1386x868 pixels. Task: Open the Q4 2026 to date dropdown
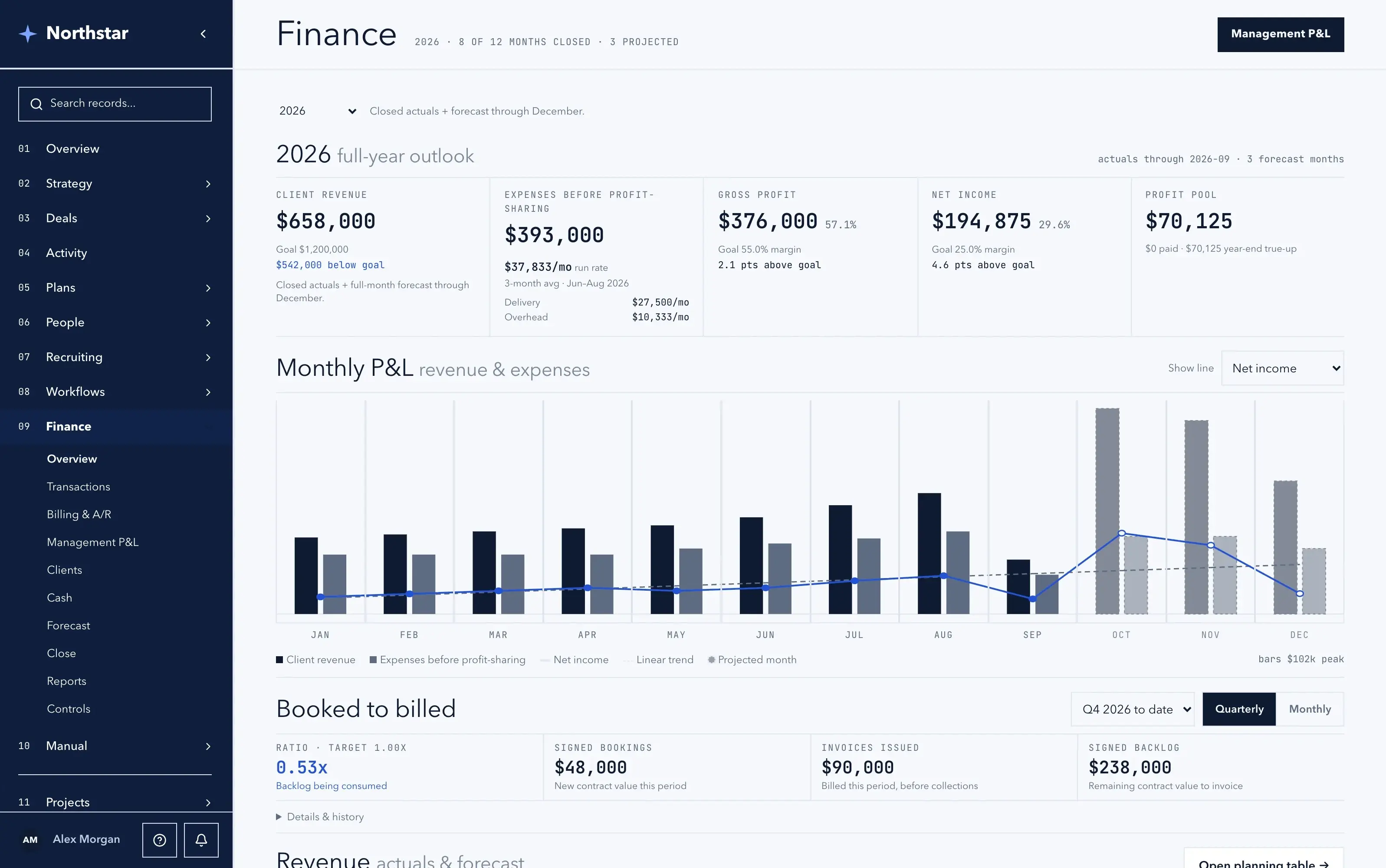click(x=1132, y=710)
